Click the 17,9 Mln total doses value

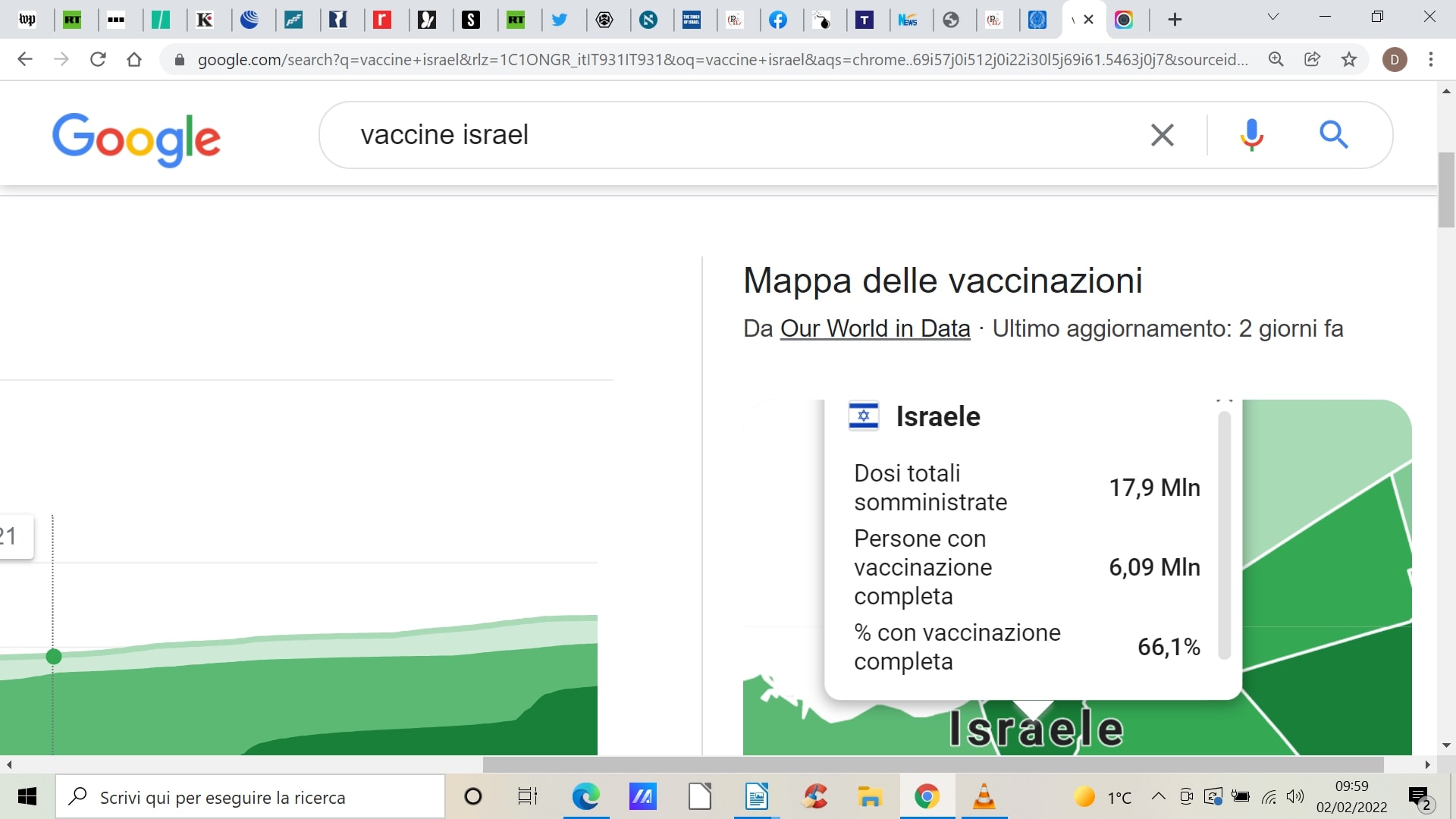coord(1154,488)
